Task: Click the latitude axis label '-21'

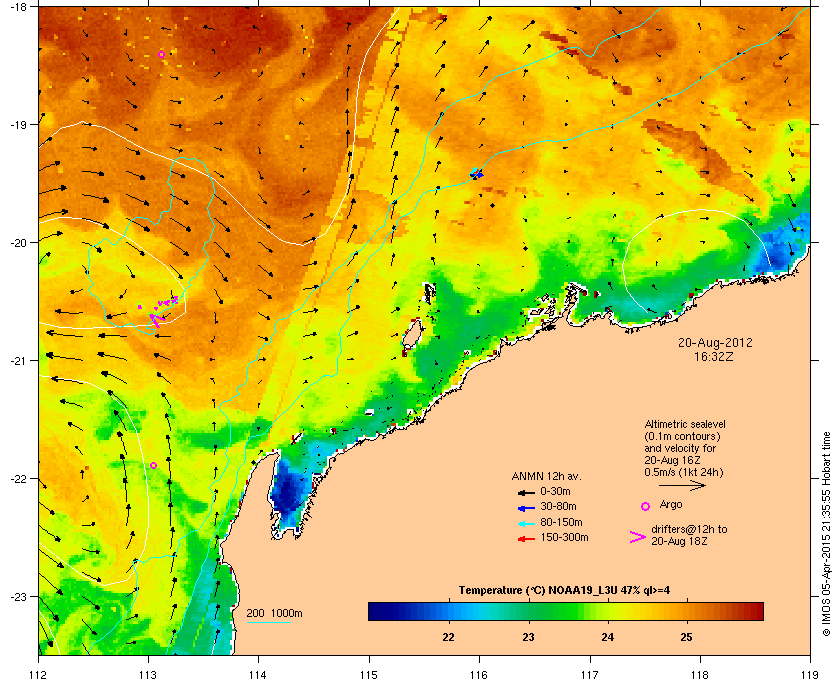Action: point(18,361)
